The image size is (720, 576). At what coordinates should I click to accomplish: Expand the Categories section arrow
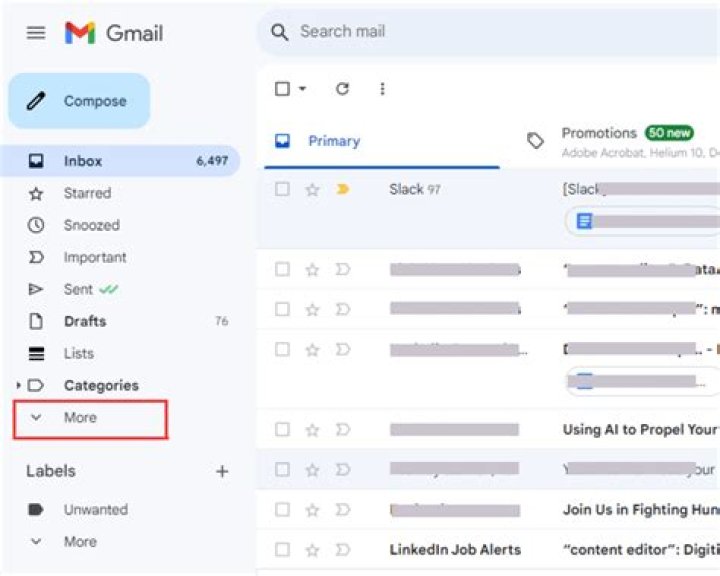click(x=18, y=385)
